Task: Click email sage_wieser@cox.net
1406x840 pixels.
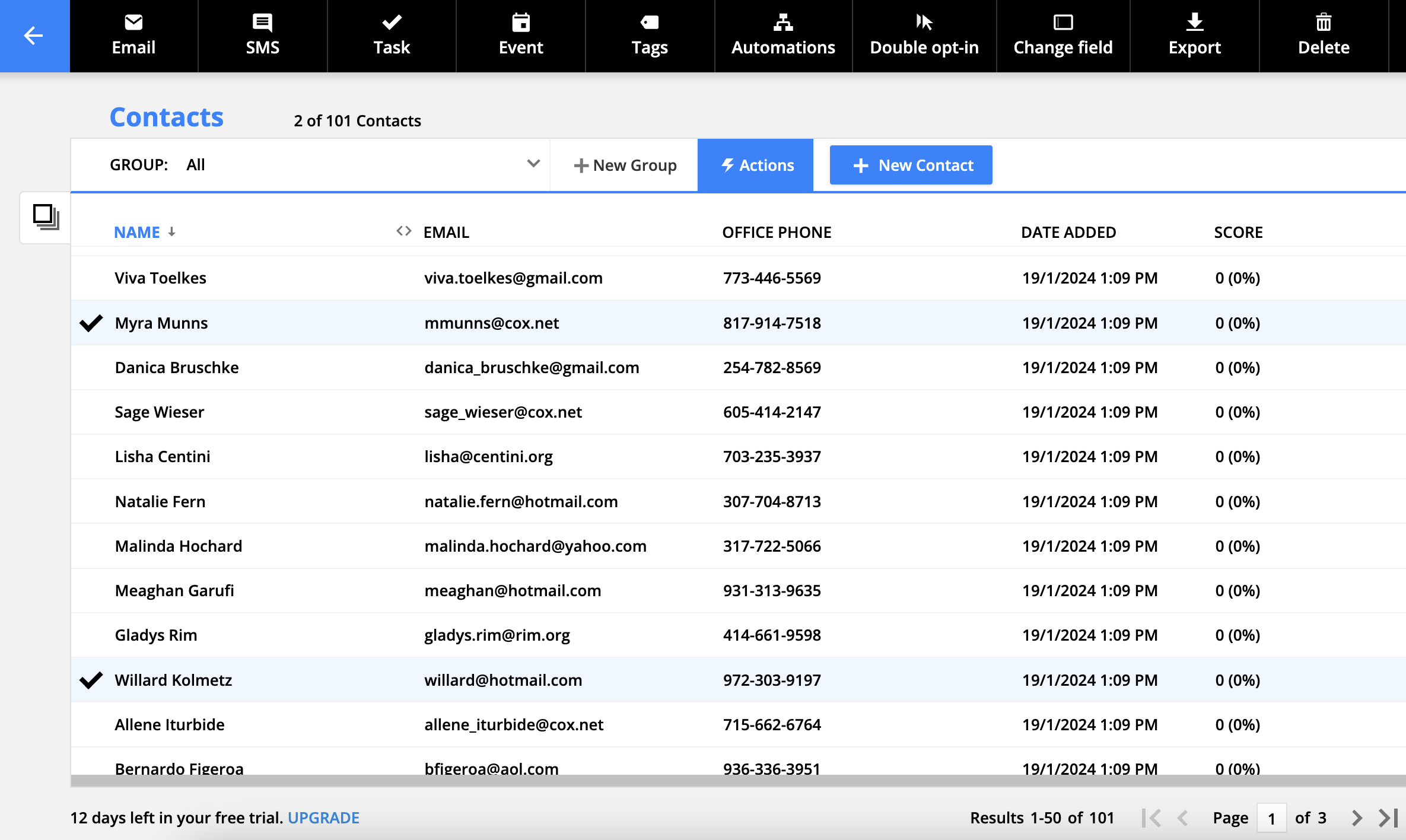Action: (x=503, y=412)
